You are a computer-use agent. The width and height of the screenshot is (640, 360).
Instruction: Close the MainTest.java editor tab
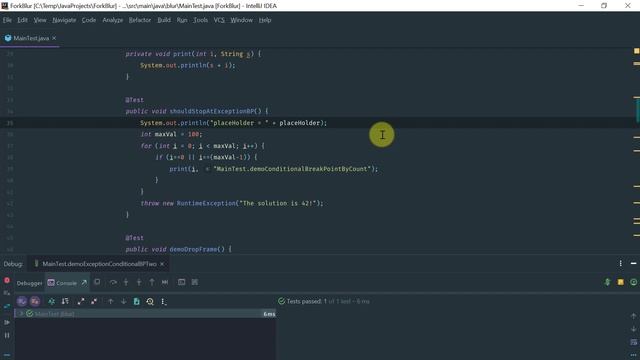[x=54, y=38]
